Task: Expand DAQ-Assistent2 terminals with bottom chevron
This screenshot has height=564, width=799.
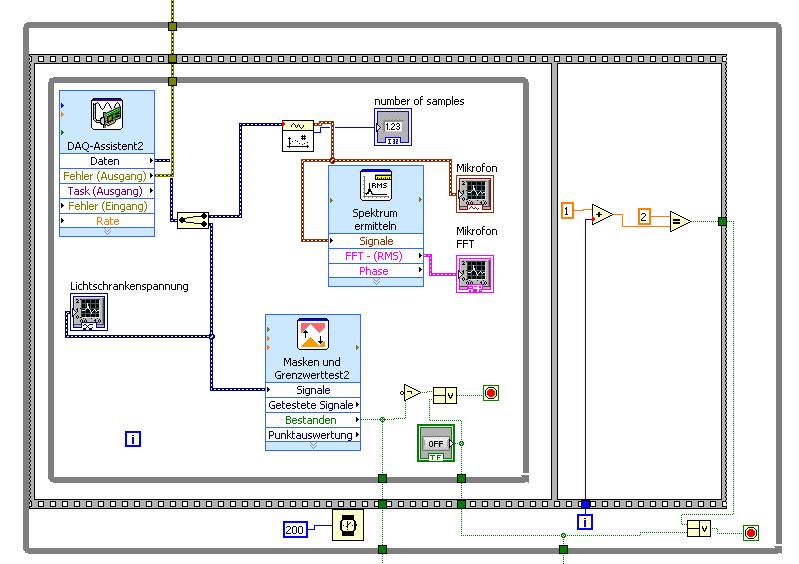Action: point(107,232)
